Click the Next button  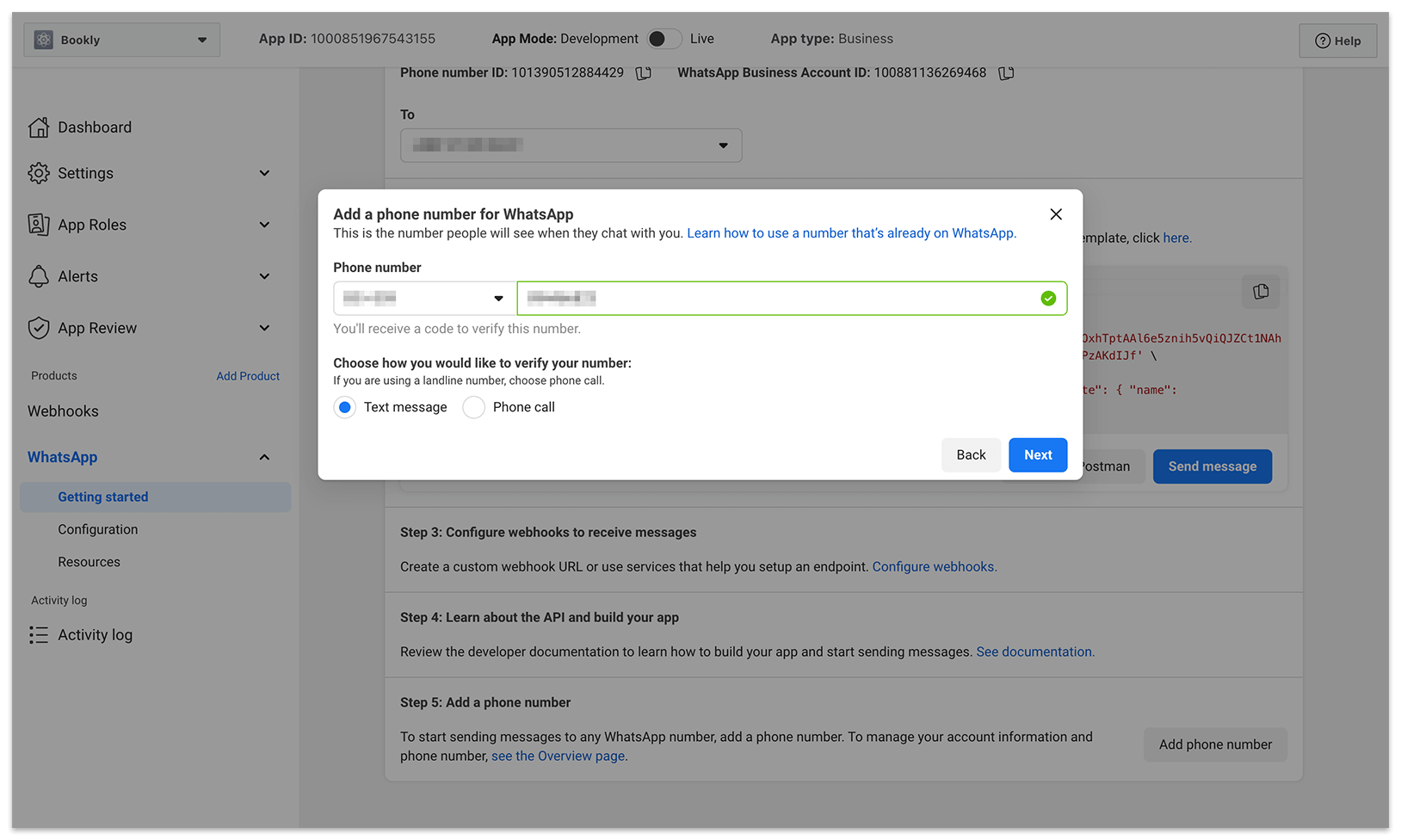click(1038, 455)
